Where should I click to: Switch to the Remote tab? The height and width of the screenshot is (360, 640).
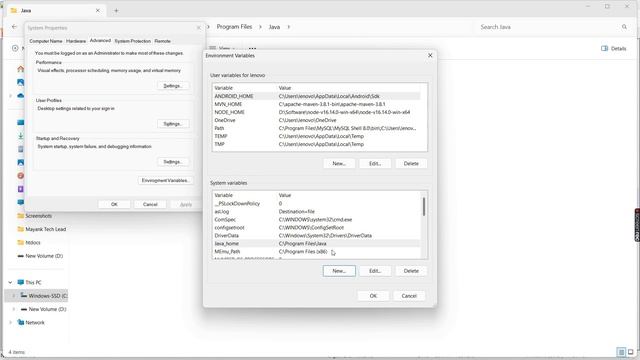162,41
